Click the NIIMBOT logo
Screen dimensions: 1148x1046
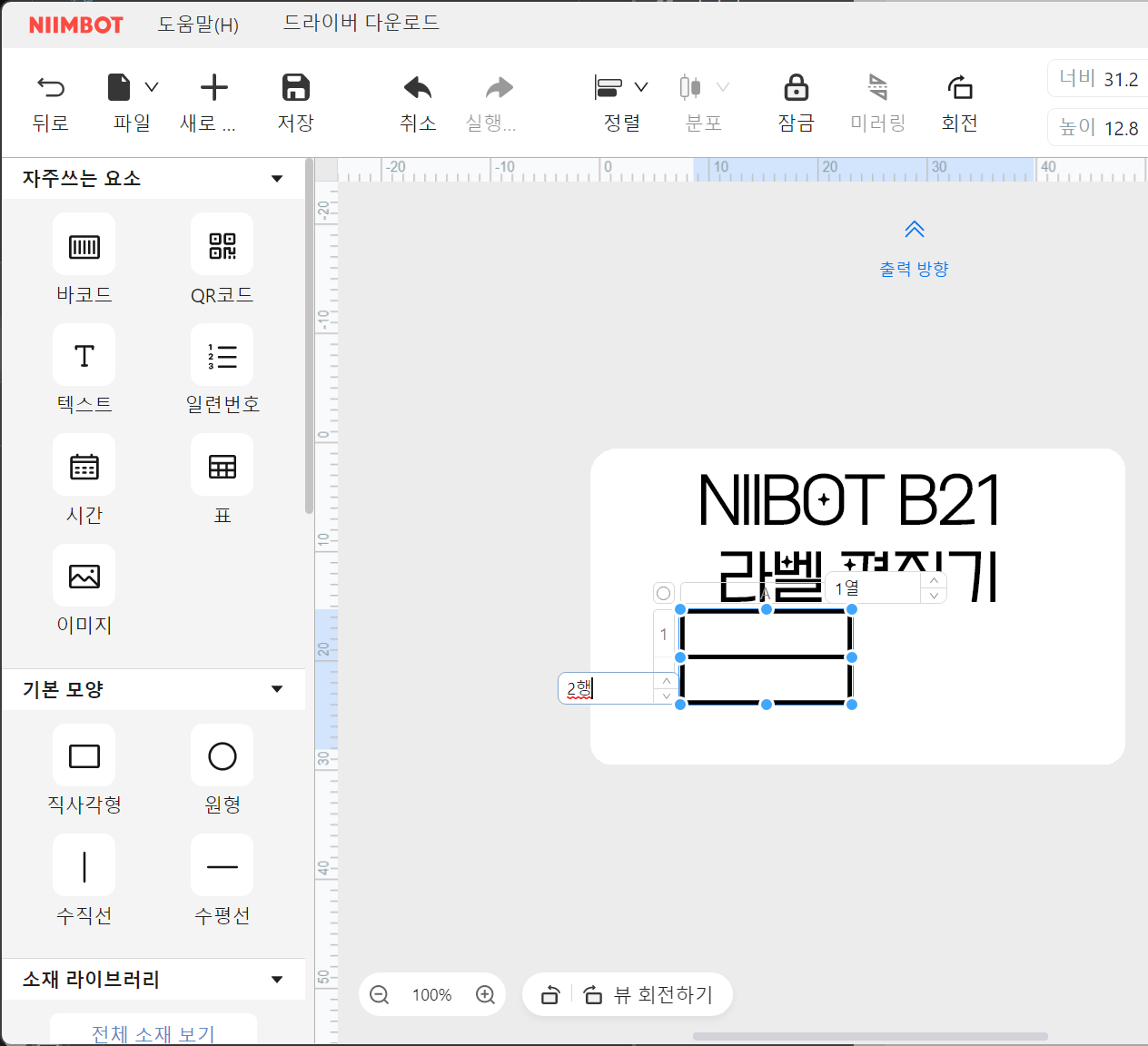coord(76,25)
